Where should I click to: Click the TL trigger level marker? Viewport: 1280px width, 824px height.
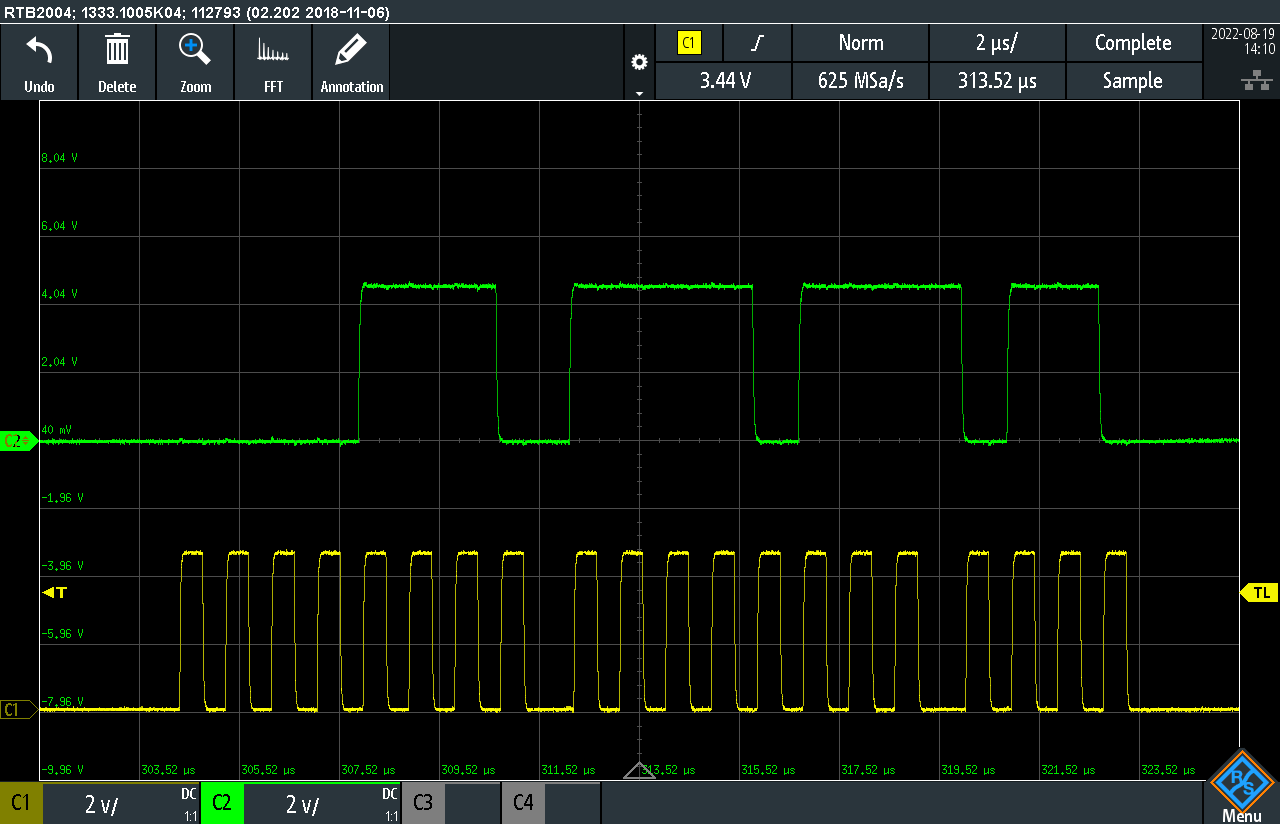(x=1260, y=592)
